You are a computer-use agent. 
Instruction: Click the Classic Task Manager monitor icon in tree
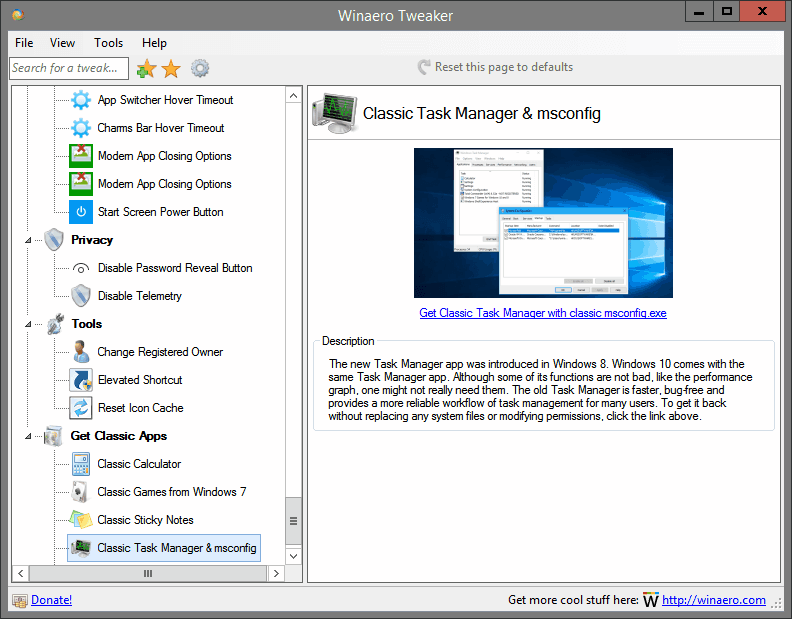[x=81, y=548]
